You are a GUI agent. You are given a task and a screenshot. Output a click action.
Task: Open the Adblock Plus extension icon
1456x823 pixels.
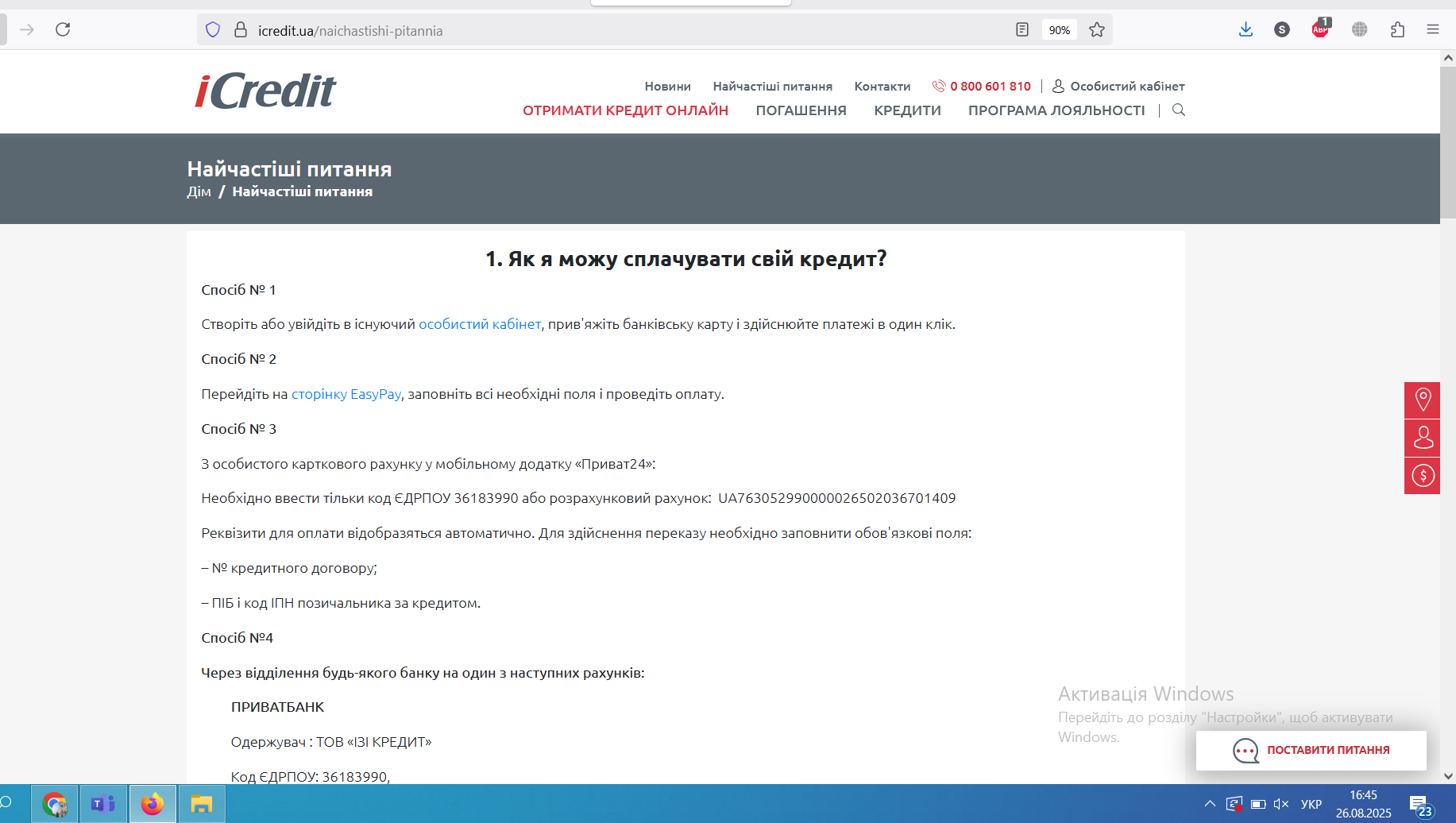pos(1321,29)
